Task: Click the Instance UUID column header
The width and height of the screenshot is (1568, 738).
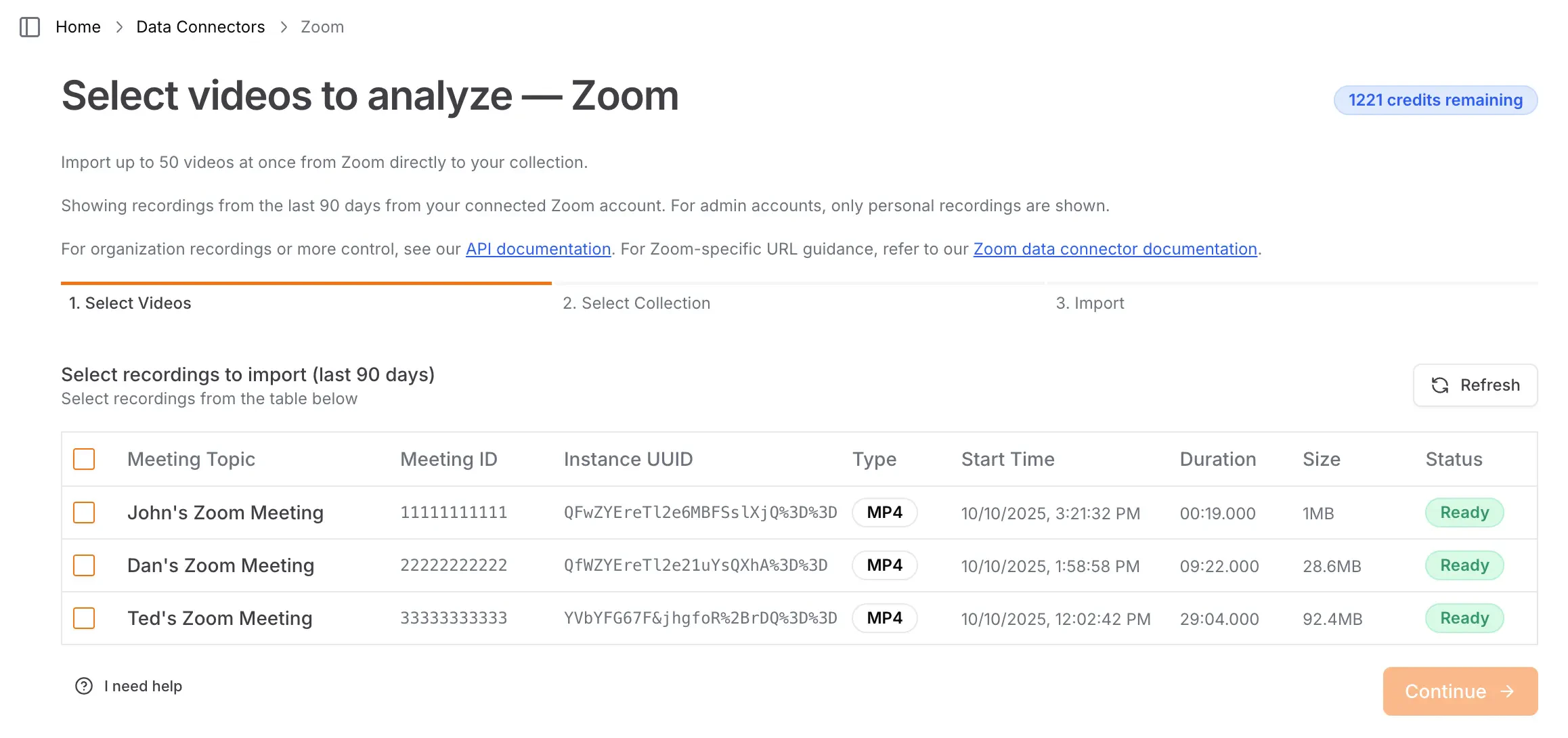Action: tap(628, 459)
